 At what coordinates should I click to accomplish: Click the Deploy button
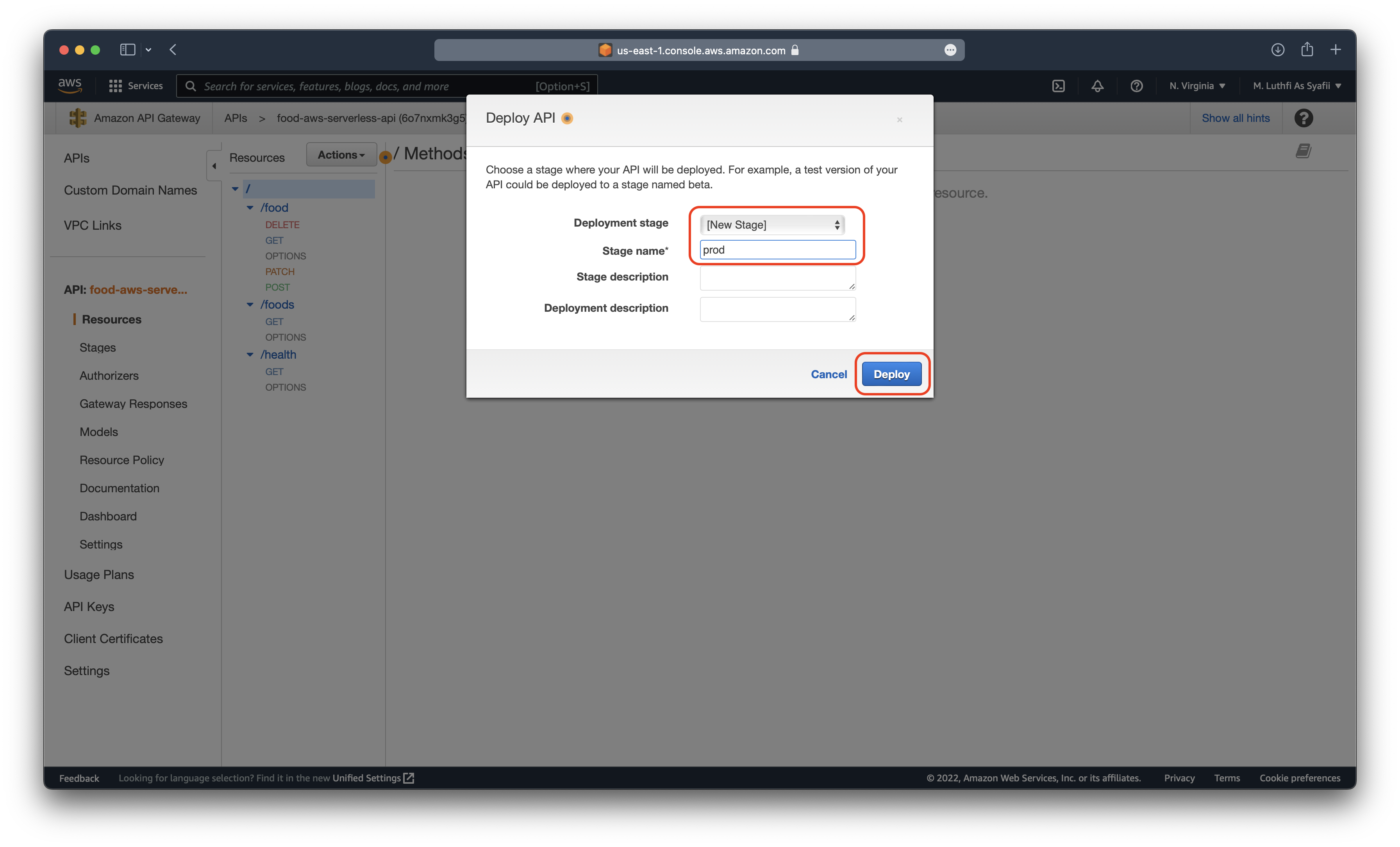coord(891,374)
